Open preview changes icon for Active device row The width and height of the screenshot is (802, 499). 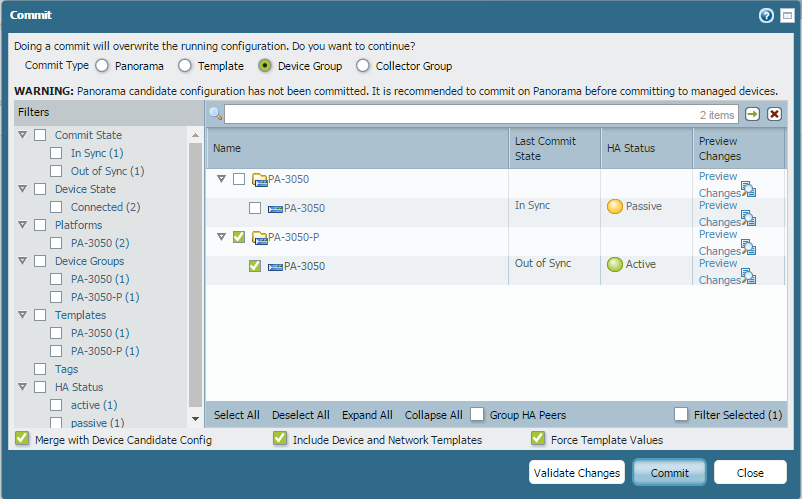(748, 276)
